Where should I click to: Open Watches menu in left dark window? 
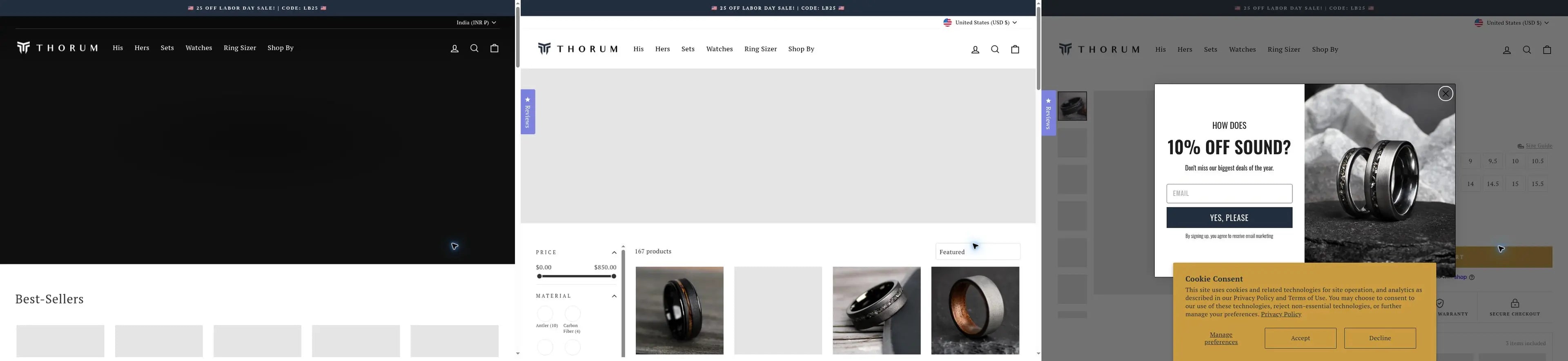[x=198, y=48]
